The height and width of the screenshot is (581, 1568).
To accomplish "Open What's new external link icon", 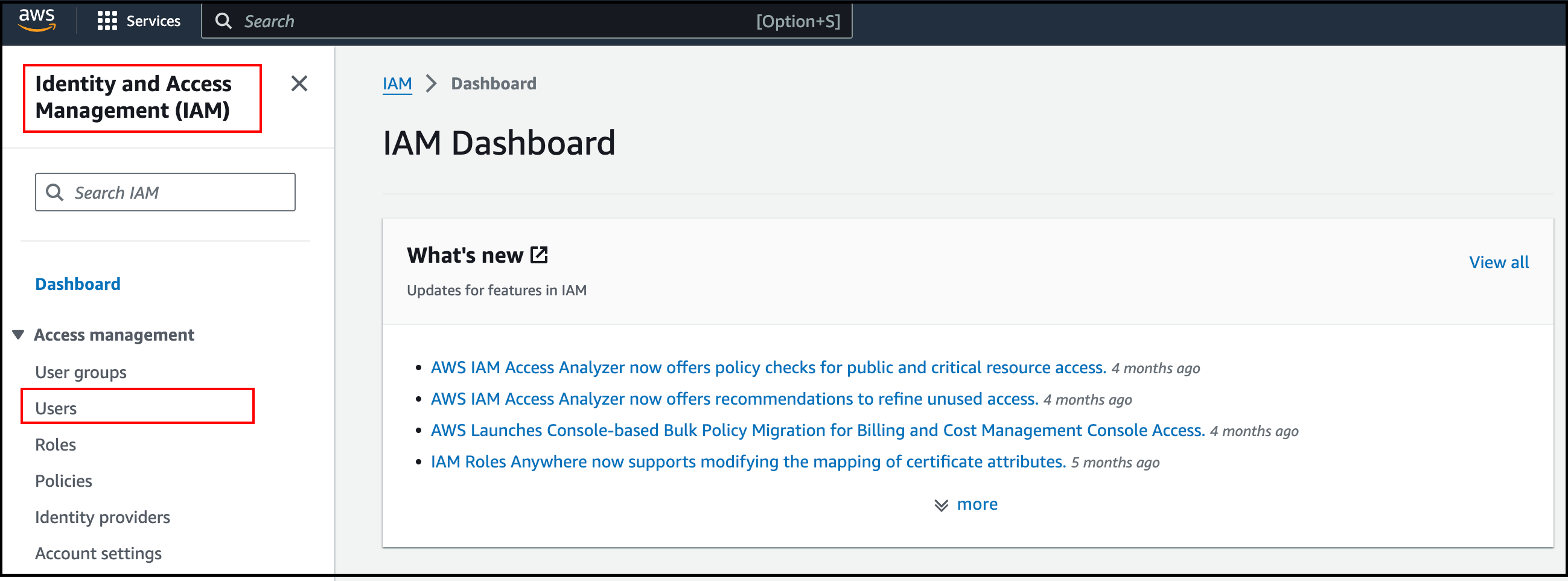I will (x=540, y=255).
